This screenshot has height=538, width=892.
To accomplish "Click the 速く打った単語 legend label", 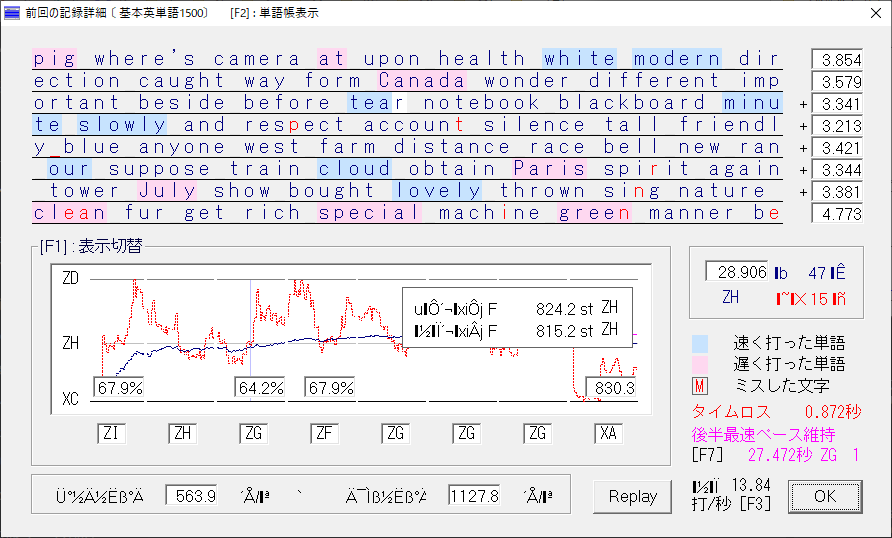I will click(x=789, y=343).
